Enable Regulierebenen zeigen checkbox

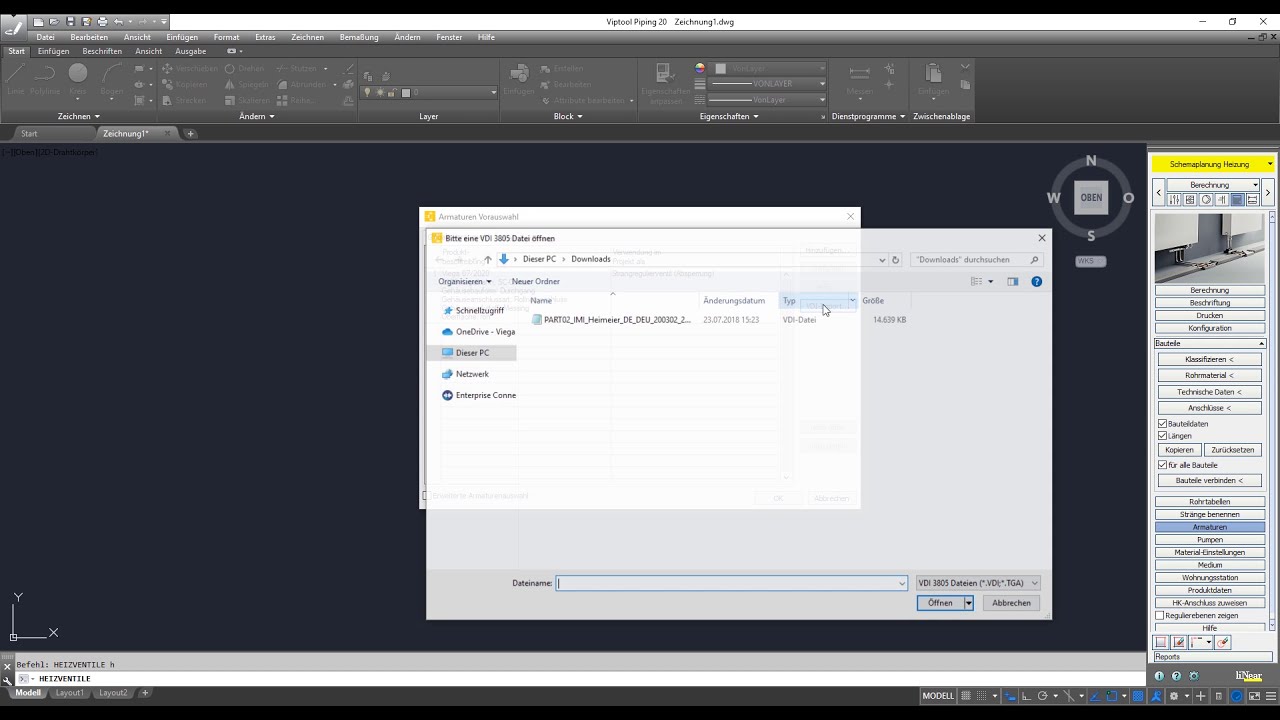[1160, 616]
